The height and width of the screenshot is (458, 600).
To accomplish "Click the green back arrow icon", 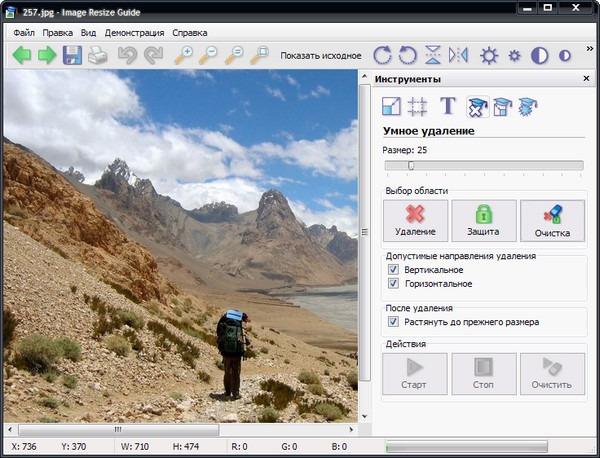I will pos(22,55).
